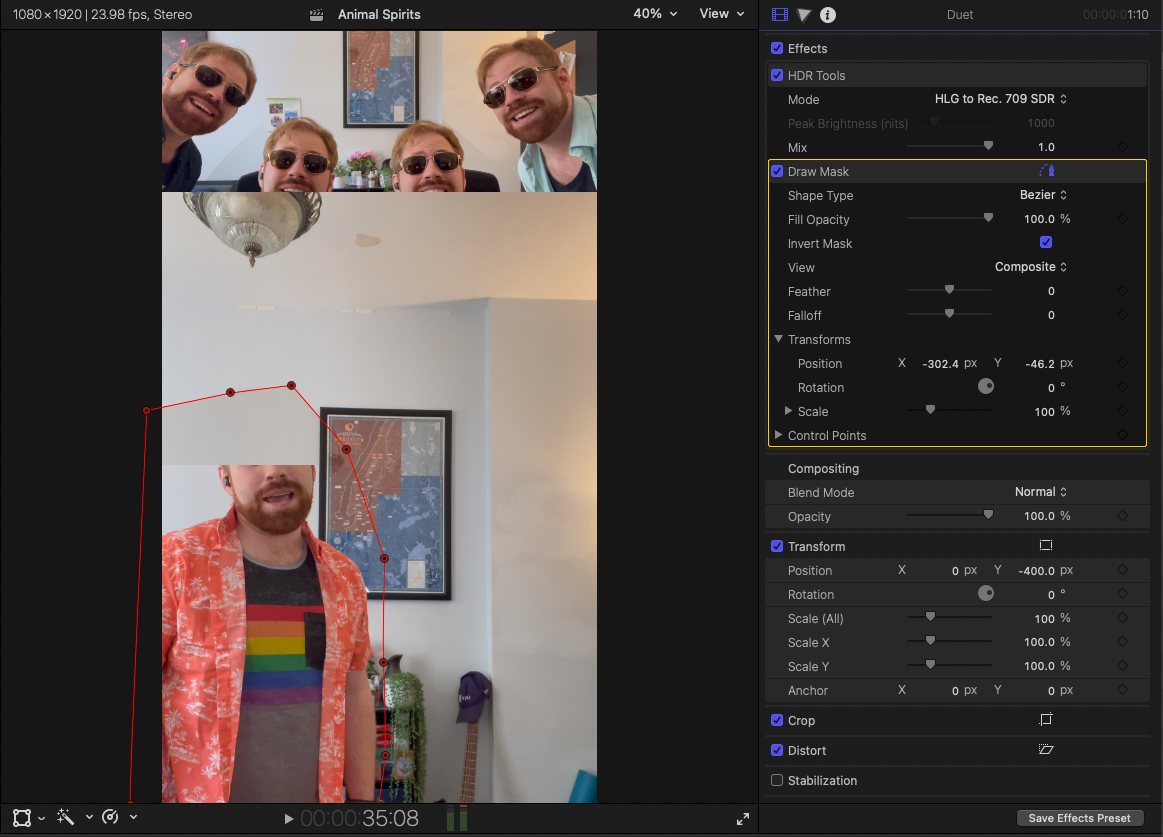Adjust the Feather slider

(949, 290)
